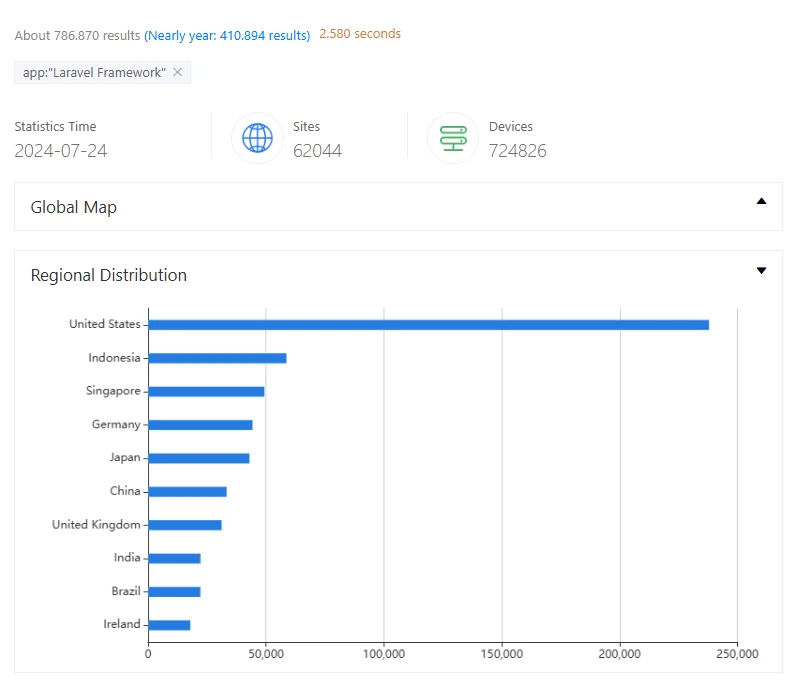Click the blue globe Sites icon
802x683 pixels.
coord(257,138)
